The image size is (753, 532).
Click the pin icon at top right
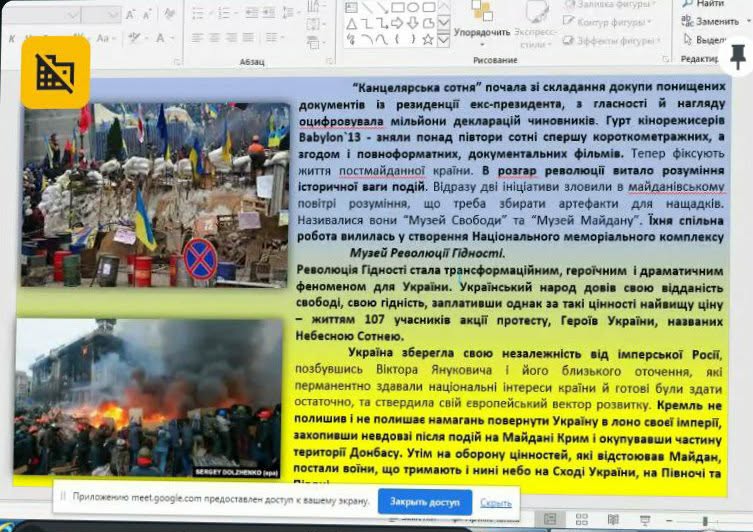[x=738, y=57]
